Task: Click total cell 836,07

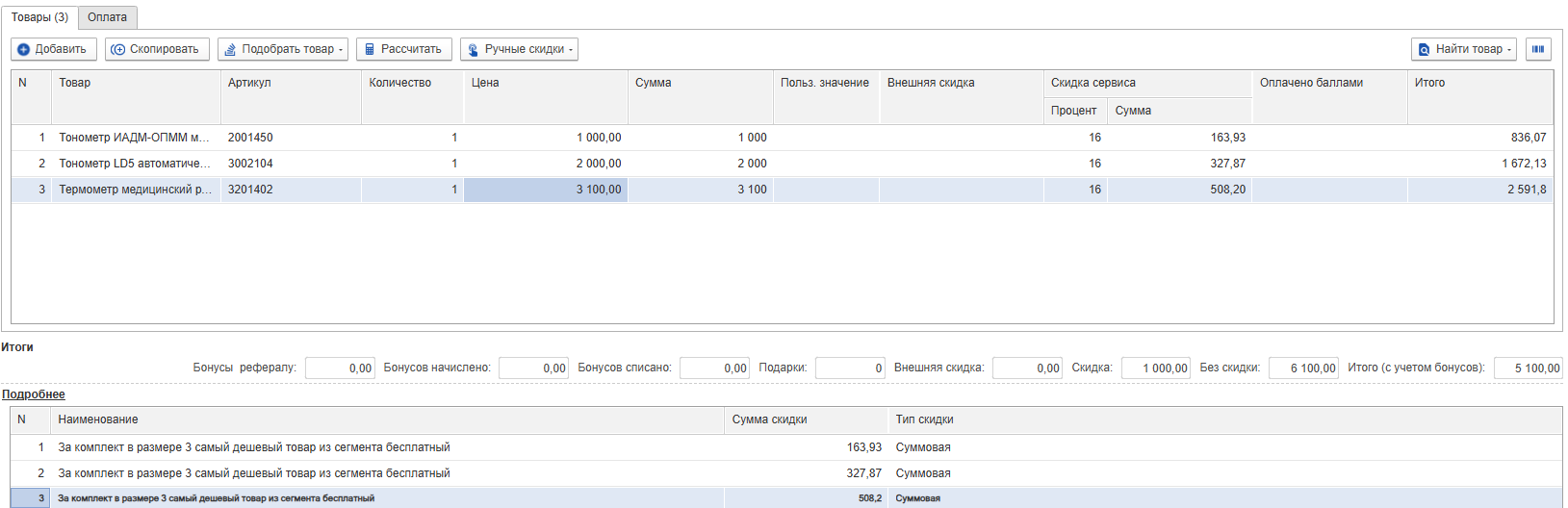Action: tap(1480, 138)
